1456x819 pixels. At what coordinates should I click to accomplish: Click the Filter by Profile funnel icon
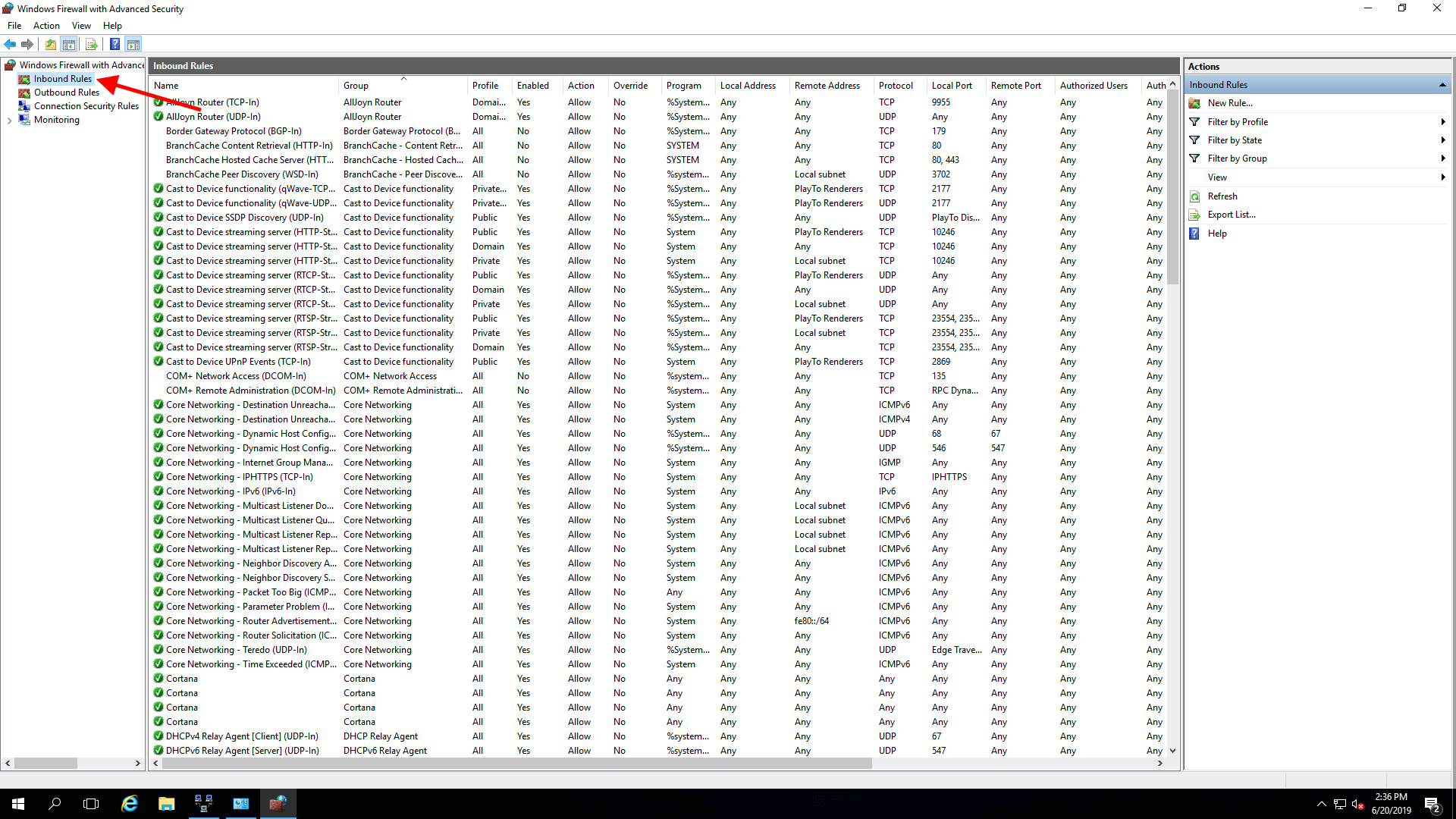click(1195, 122)
